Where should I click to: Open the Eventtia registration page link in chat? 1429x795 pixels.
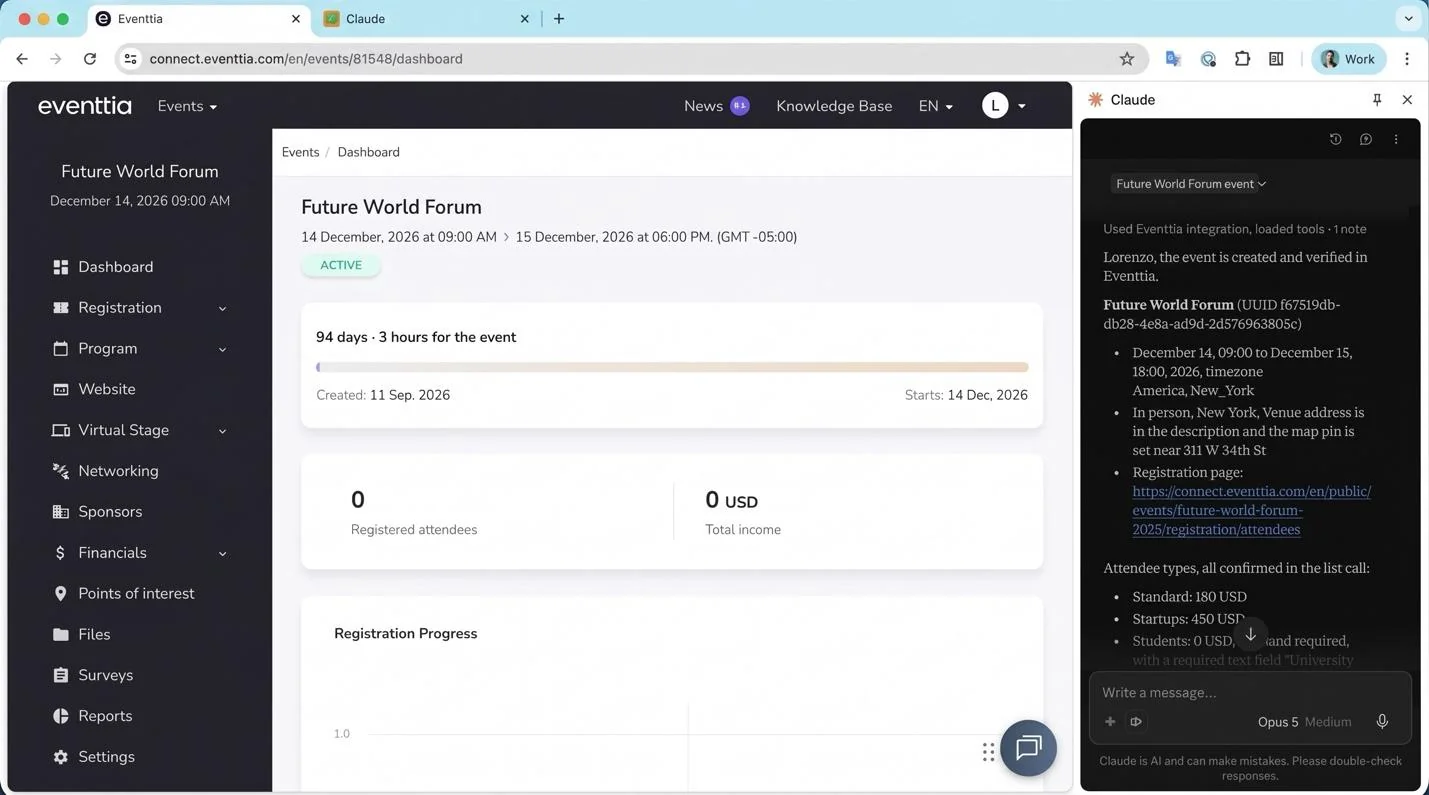point(1251,510)
